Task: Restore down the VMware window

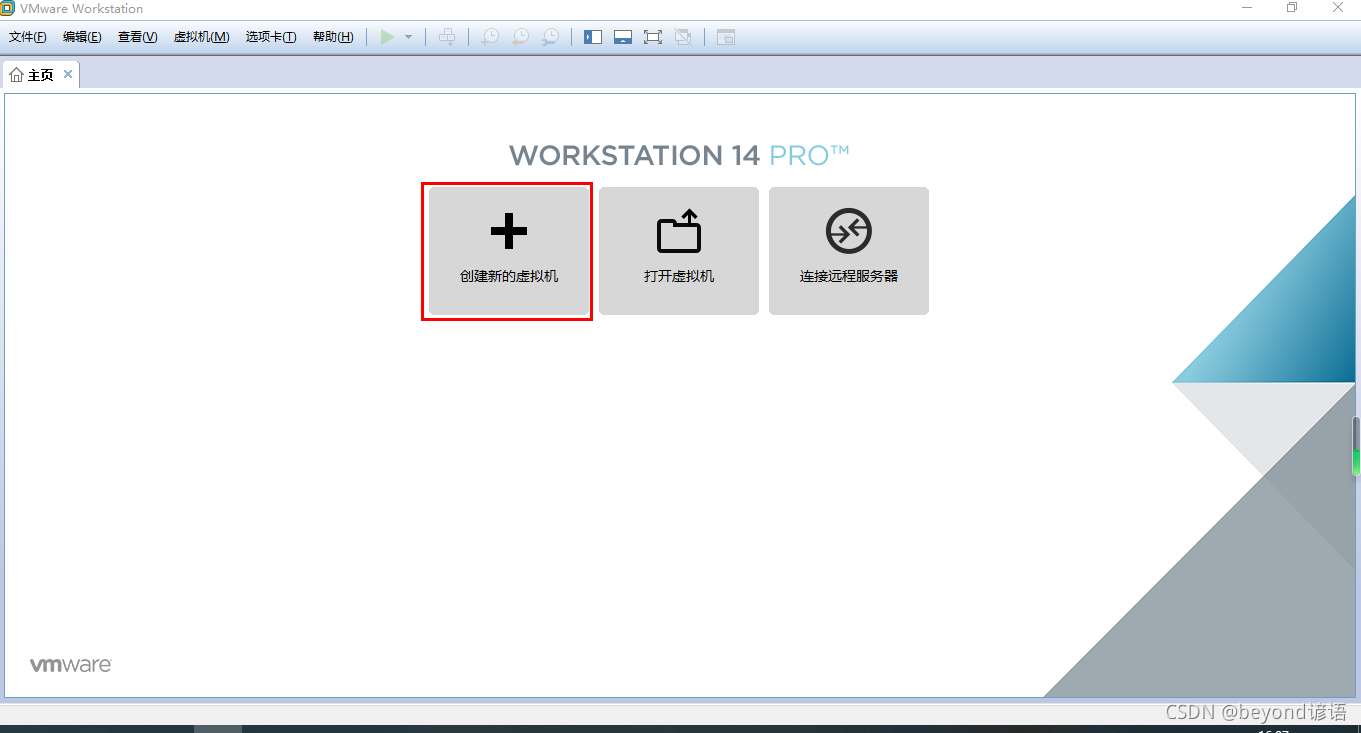Action: pos(1292,8)
